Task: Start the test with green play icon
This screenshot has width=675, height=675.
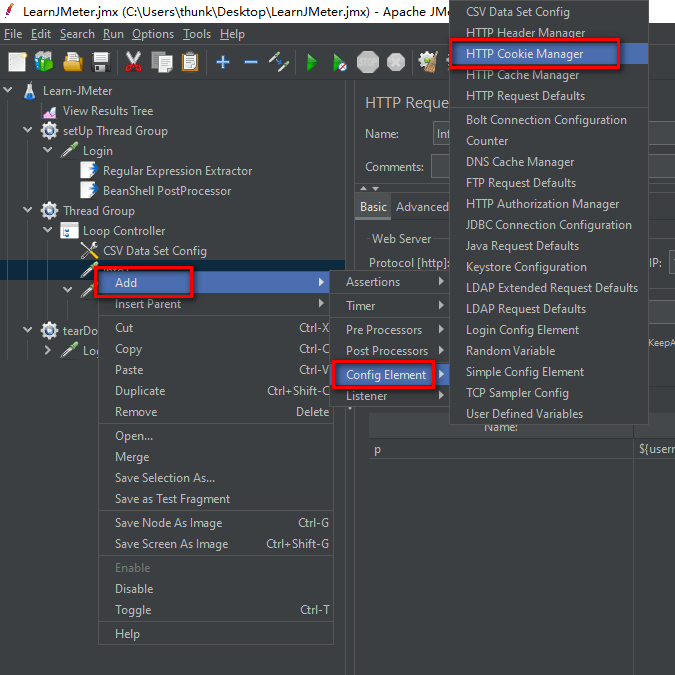Action: pyautogui.click(x=312, y=62)
